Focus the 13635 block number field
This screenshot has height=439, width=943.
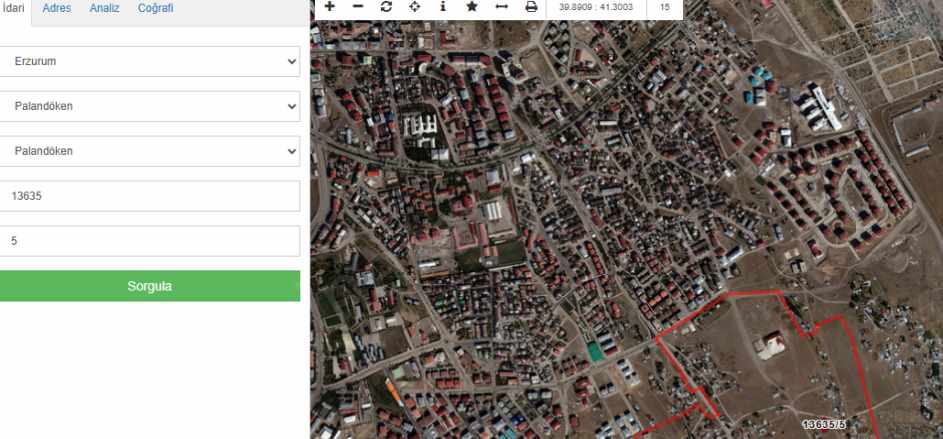(149, 196)
